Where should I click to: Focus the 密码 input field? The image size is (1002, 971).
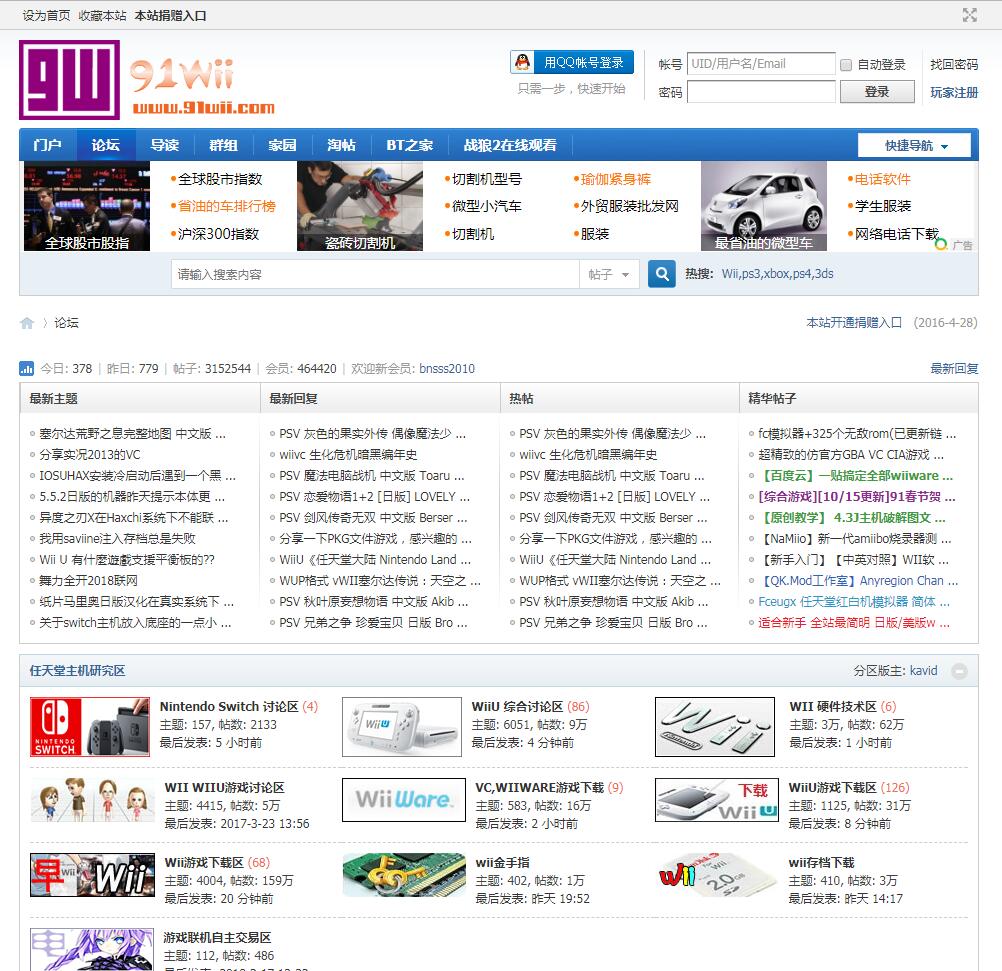tap(761, 91)
